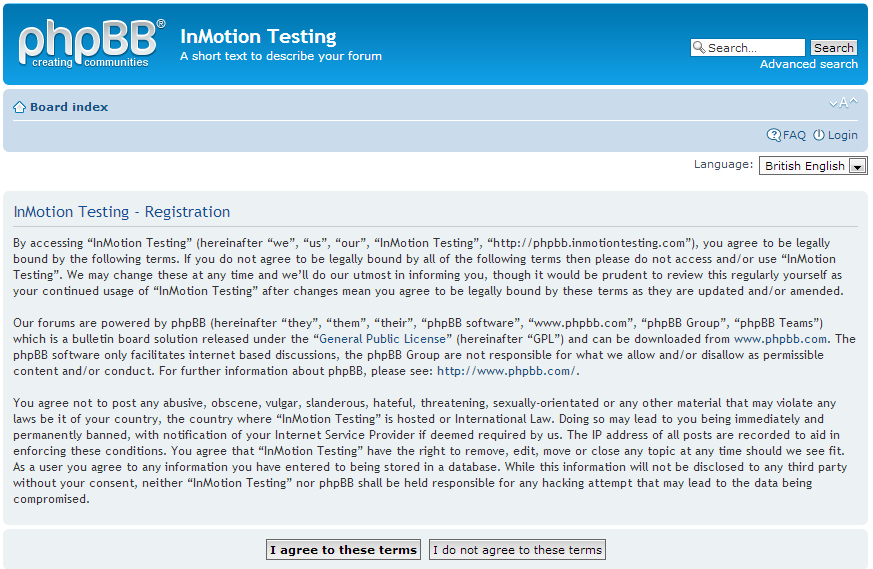This screenshot has height=569, width=873.
Task: Click the home icon beside Board index
Action: coord(19,107)
